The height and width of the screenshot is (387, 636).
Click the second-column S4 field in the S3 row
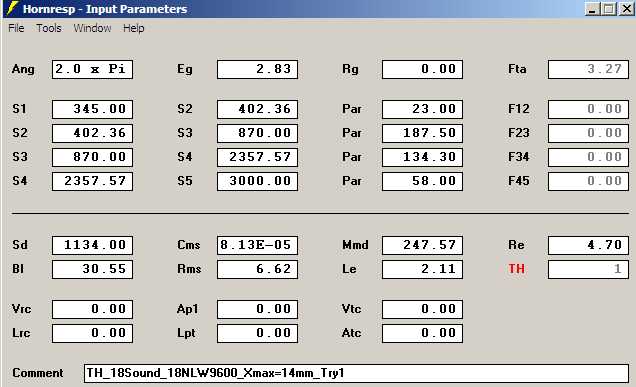click(x=257, y=157)
